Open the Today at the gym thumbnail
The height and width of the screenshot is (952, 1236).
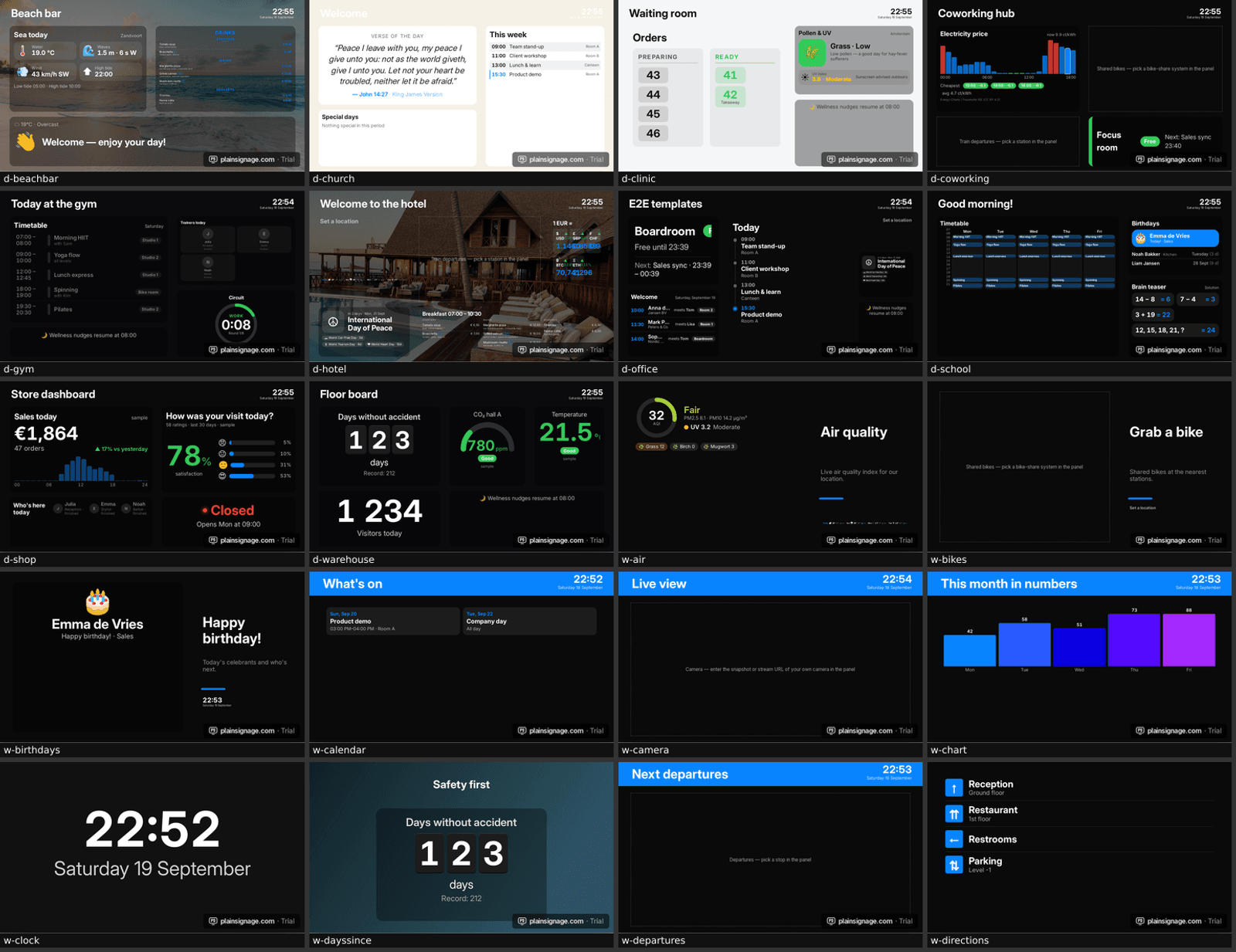[x=152, y=276]
